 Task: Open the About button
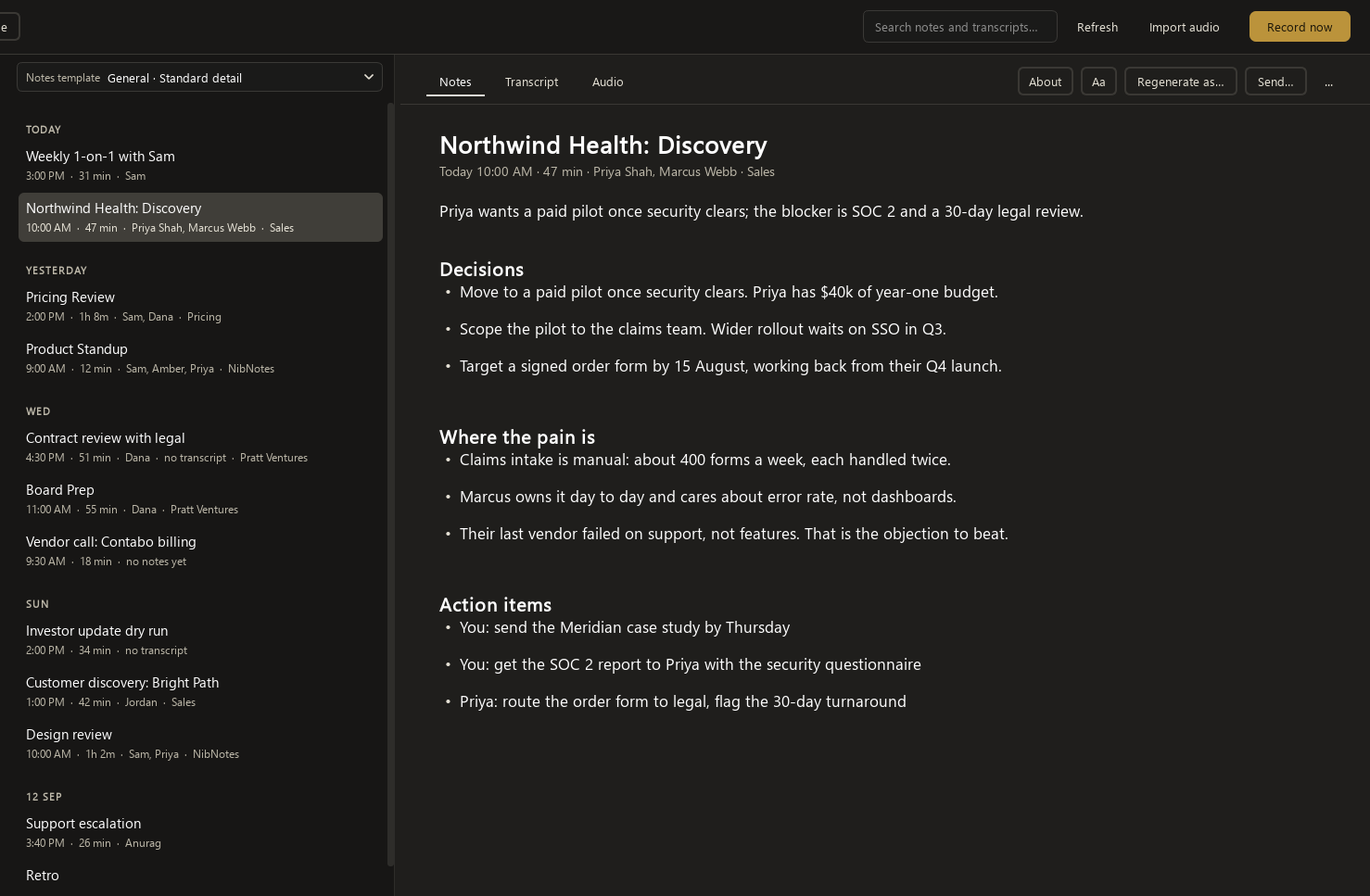tap(1045, 82)
